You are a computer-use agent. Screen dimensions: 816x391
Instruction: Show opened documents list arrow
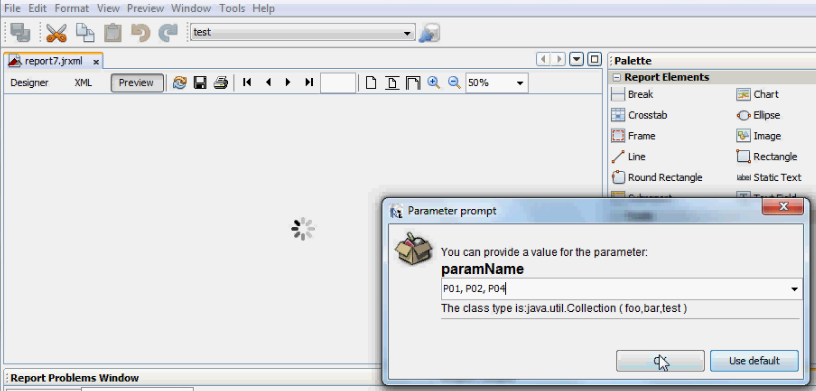(577, 59)
